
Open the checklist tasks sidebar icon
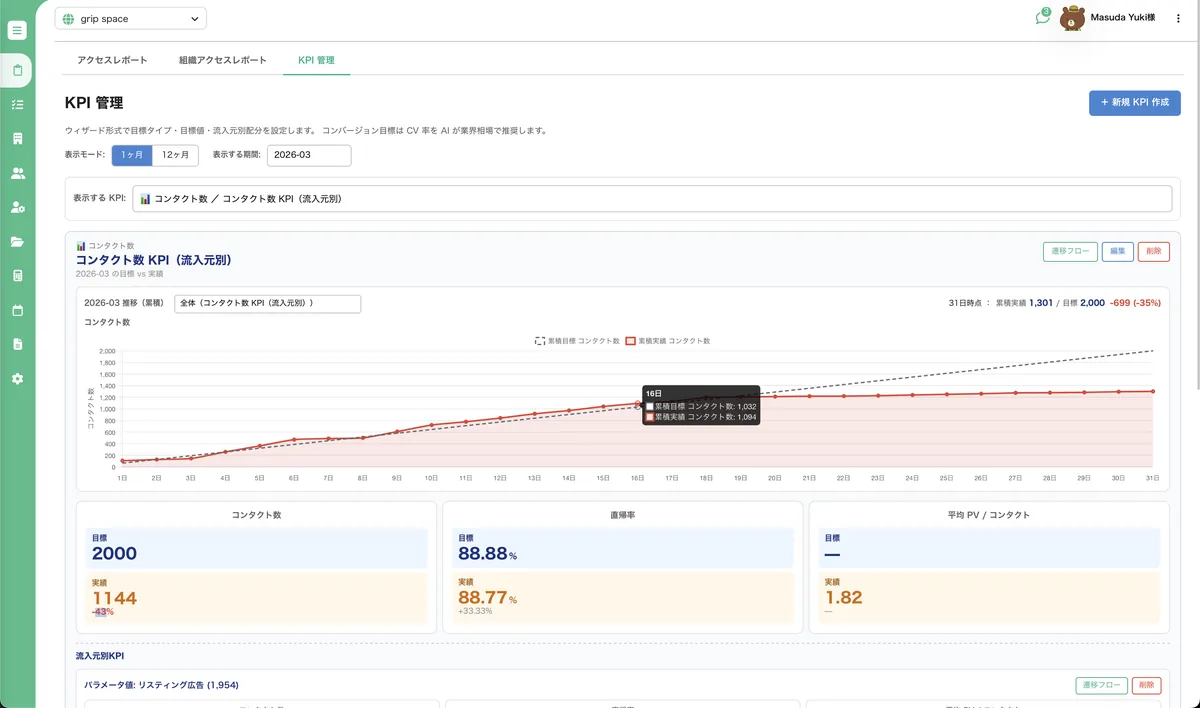click(17, 104)
